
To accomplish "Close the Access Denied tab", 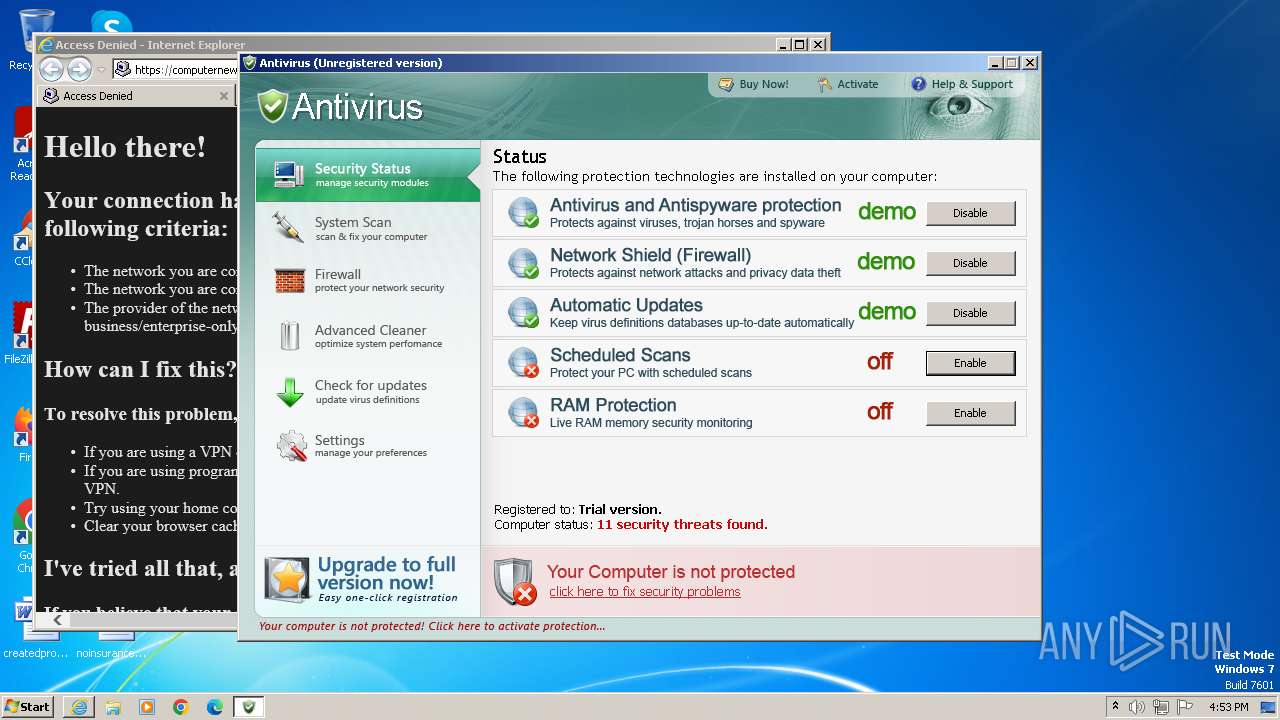I will (x=224, y=96).
